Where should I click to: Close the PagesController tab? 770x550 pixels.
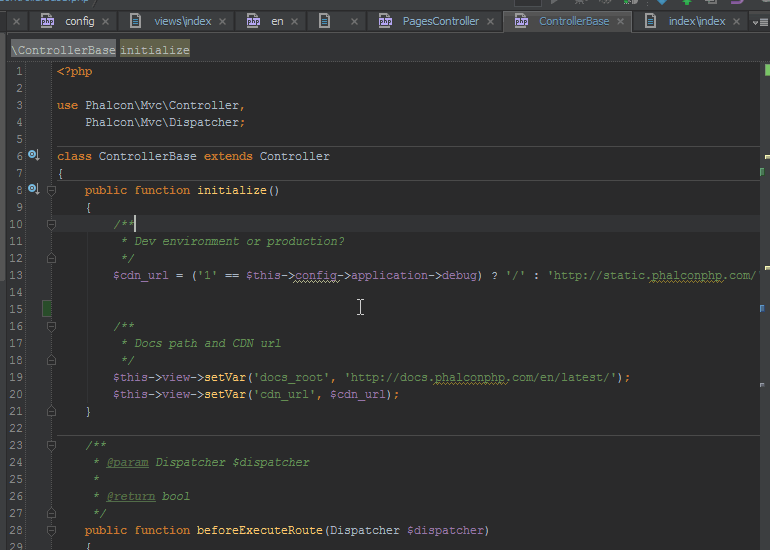(x=490, y=22)
